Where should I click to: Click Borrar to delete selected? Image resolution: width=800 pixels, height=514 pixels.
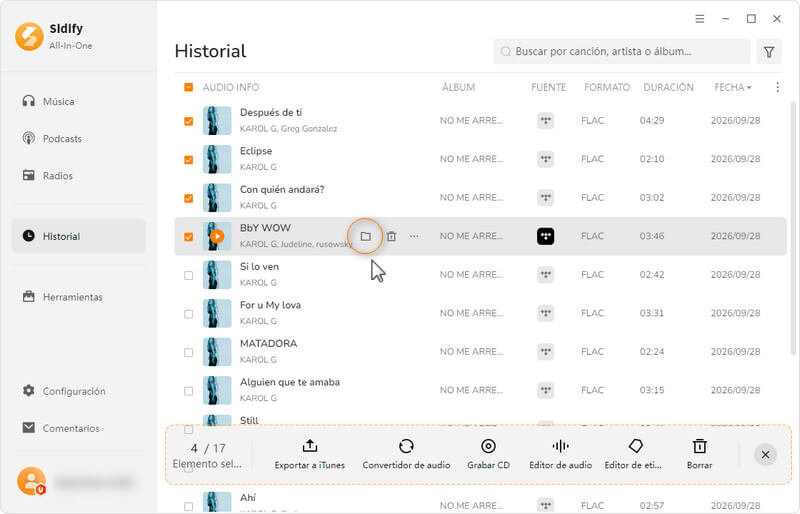[699, 454]
